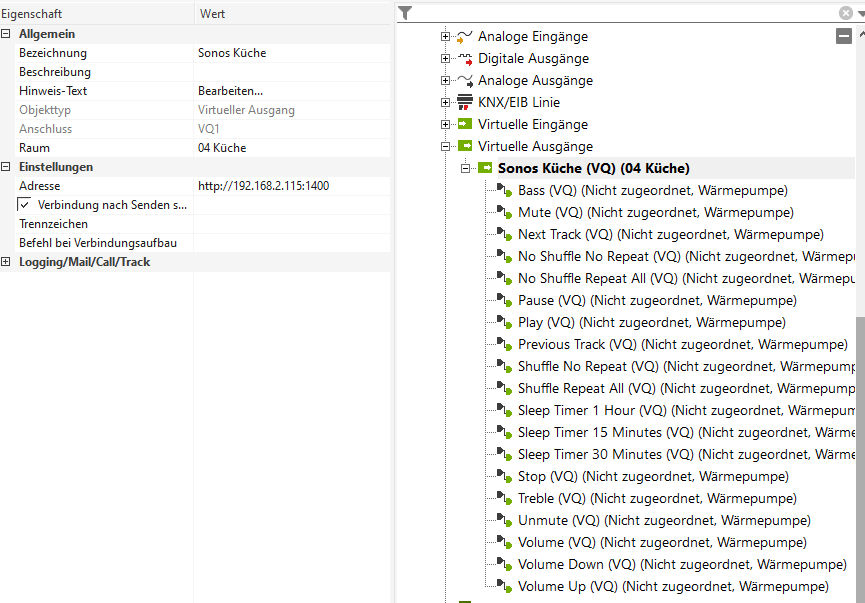Click the No Shuffle No Repeat icon
Viewport: 865px width, 603px height.
[x=504, y=257]
